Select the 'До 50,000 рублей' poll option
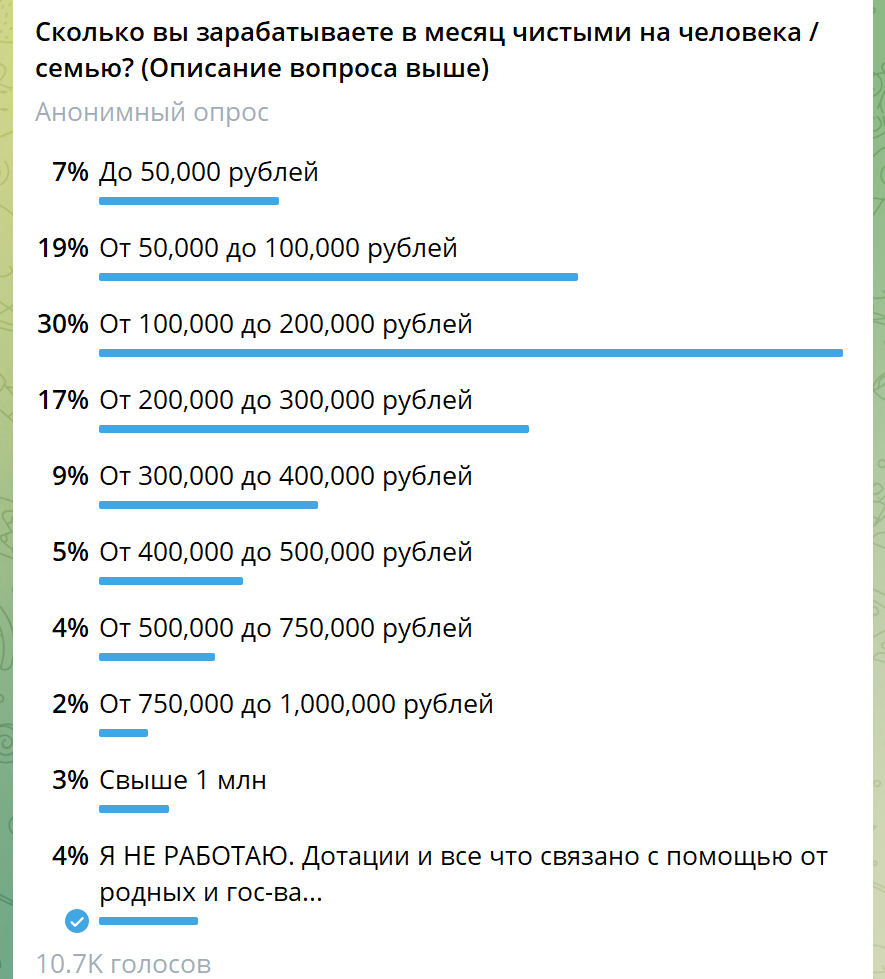Screen dimensions: 885x979 point(209,172)
